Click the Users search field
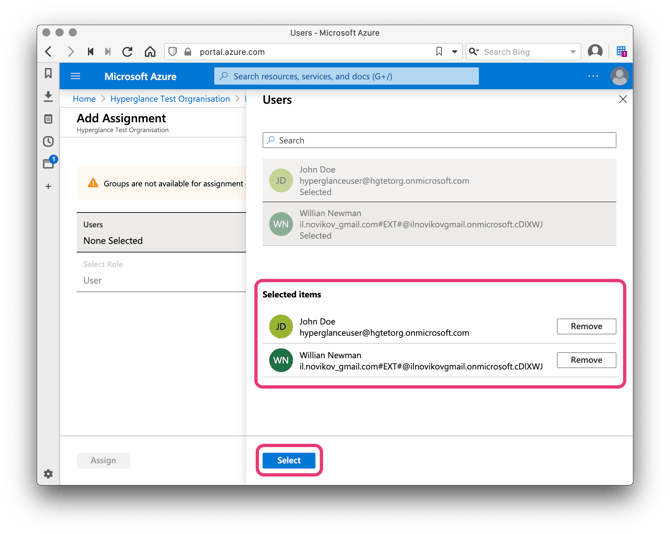The width and height of the screenshot is (670, 534). 440,140
